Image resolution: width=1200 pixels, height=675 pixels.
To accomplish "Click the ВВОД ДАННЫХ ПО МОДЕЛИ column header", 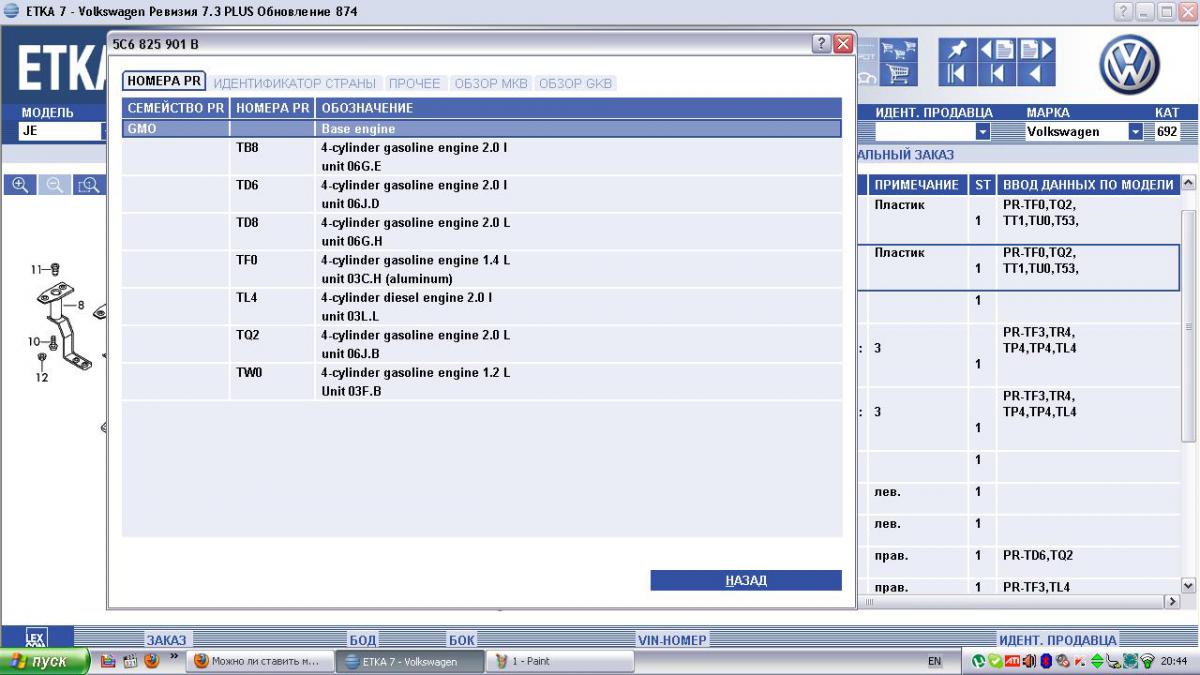I will 1088,185.
